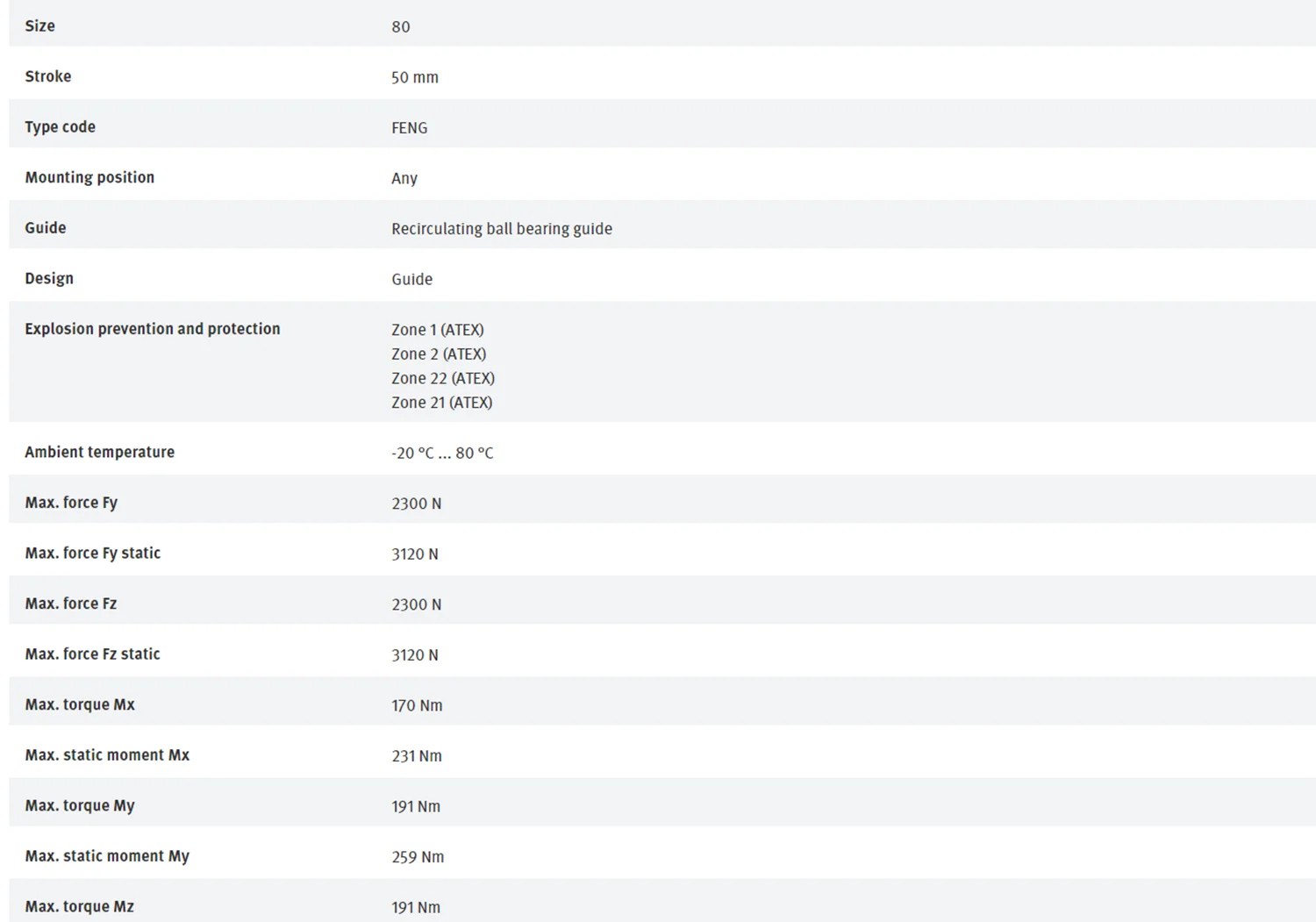Select Max. static moment Mx label
This screenshot has height=922, width=1316.
coord(107,755)
